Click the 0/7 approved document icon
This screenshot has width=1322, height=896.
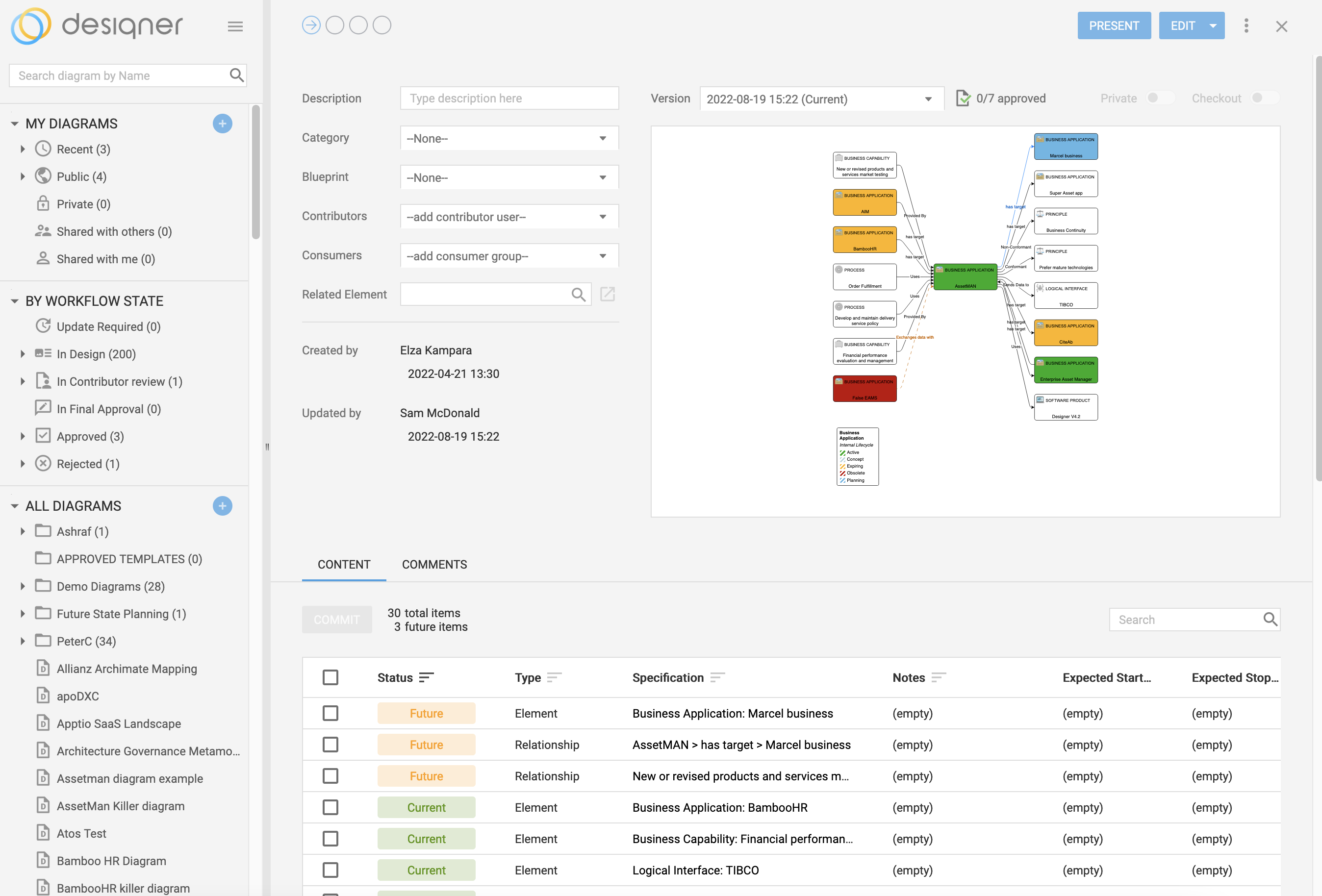point(963,99)
